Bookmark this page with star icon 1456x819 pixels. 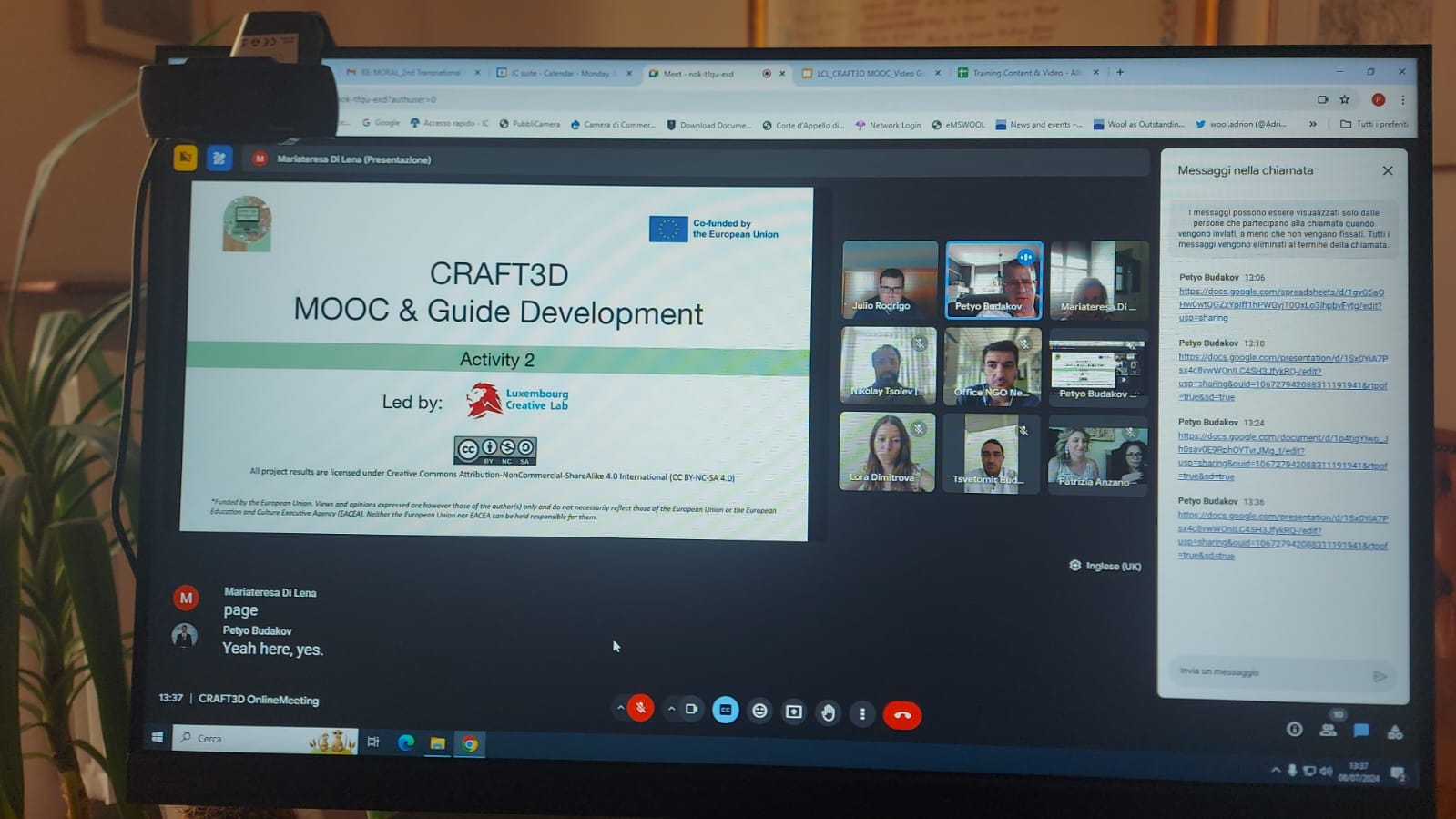point(1345,99)
